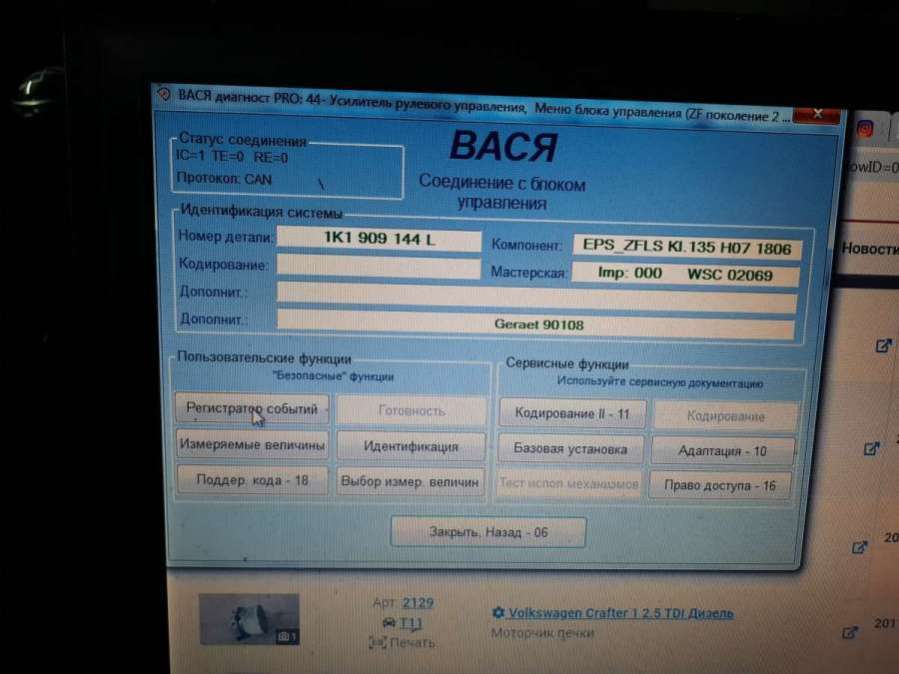
Task: Click the Дополнит. field showing Geraet 90108
Action: [536, 325]
